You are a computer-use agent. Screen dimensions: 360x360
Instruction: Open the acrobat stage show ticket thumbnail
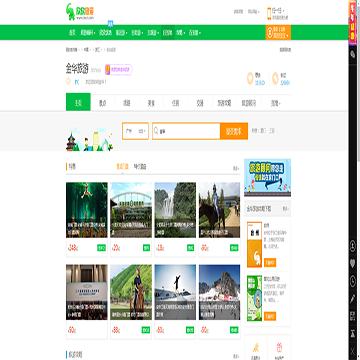[x=87, y=210]
